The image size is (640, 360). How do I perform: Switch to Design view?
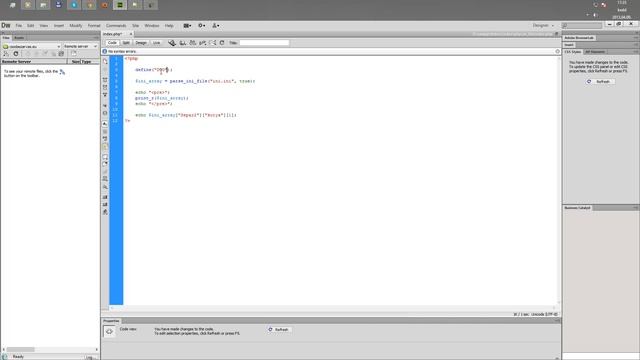[x=141, y=43]
